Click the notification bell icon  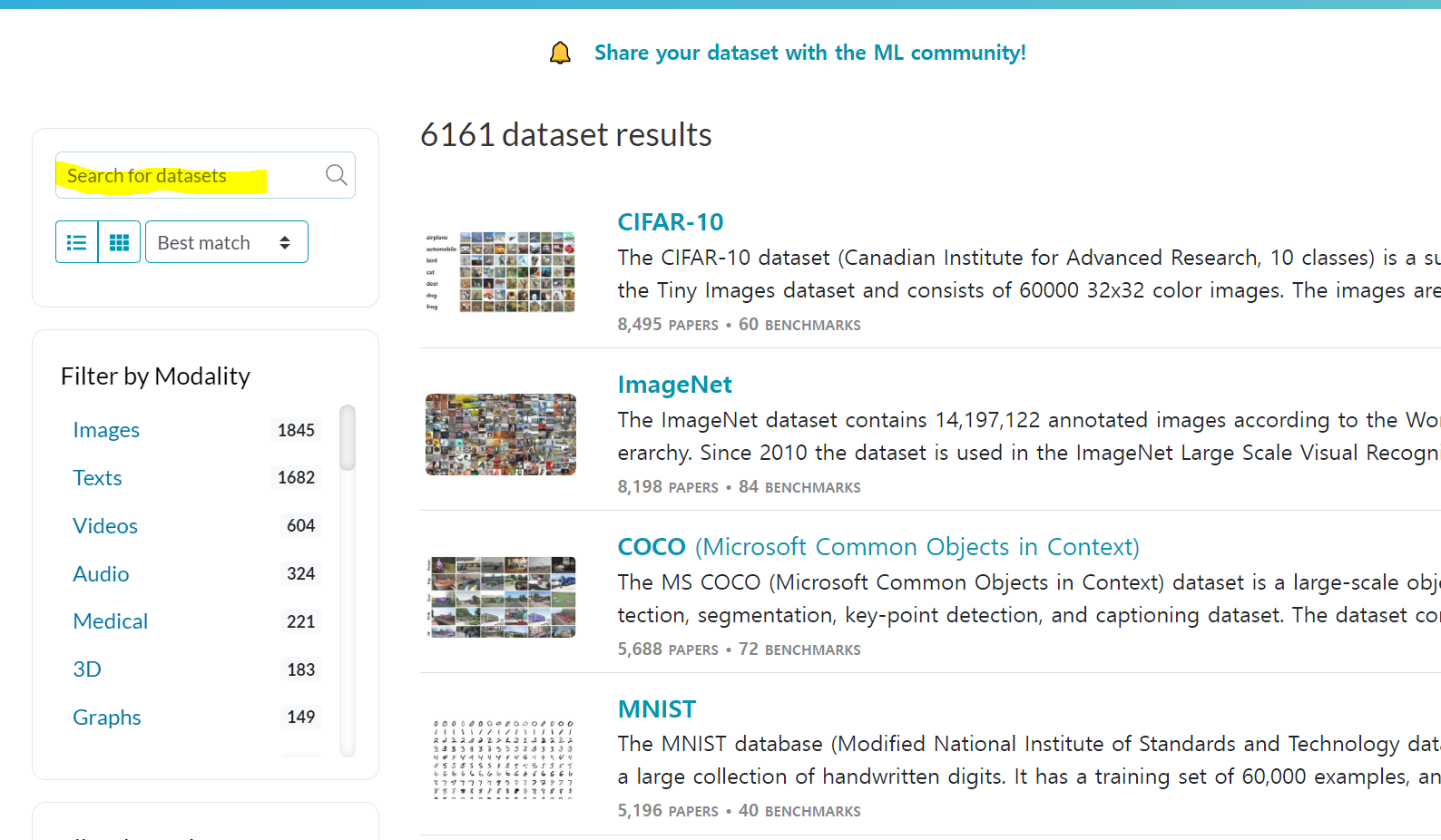tap(561, 53)
